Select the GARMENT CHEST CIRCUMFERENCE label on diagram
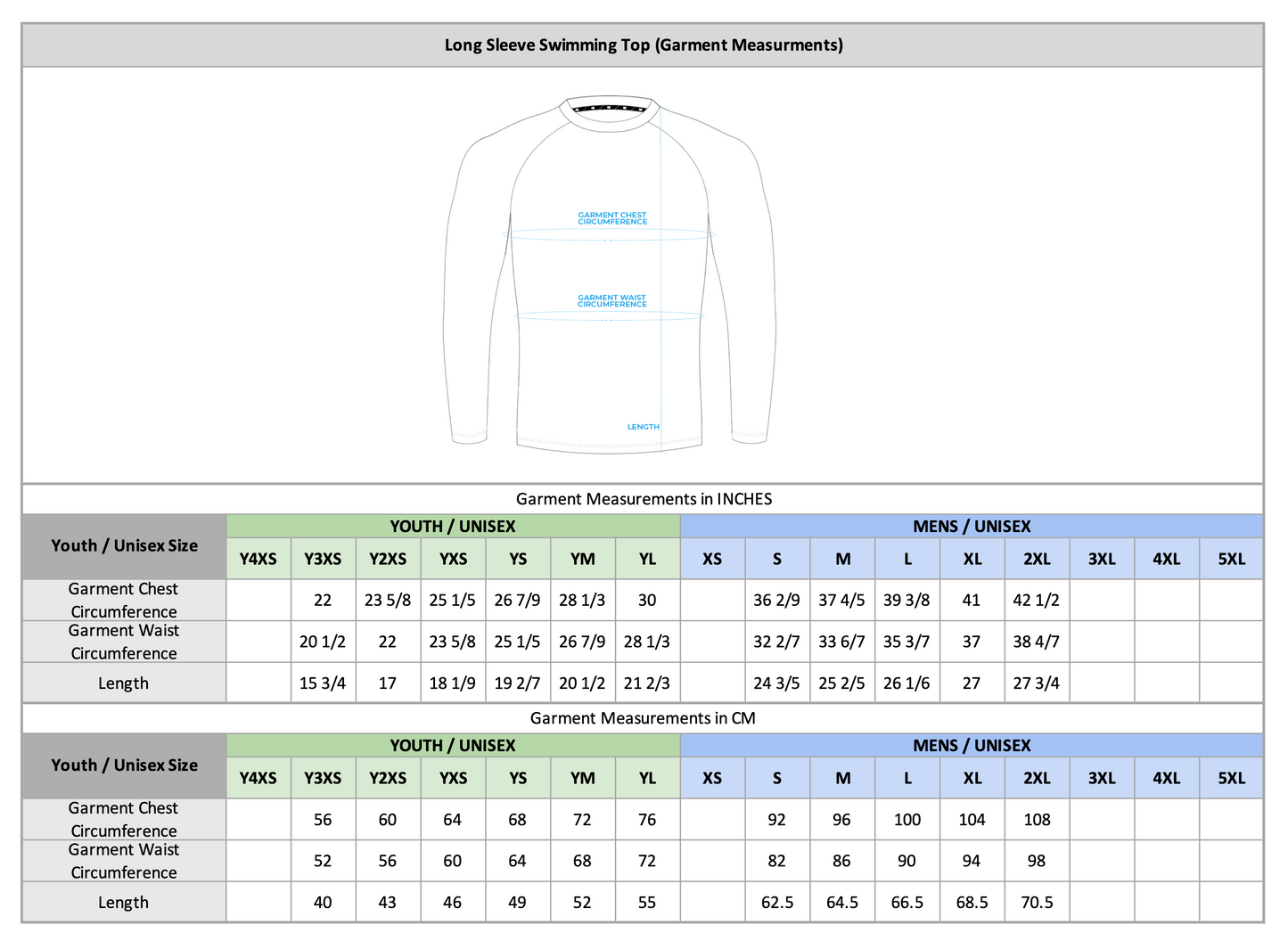The image size is (1288, 941). pos(611,217)
